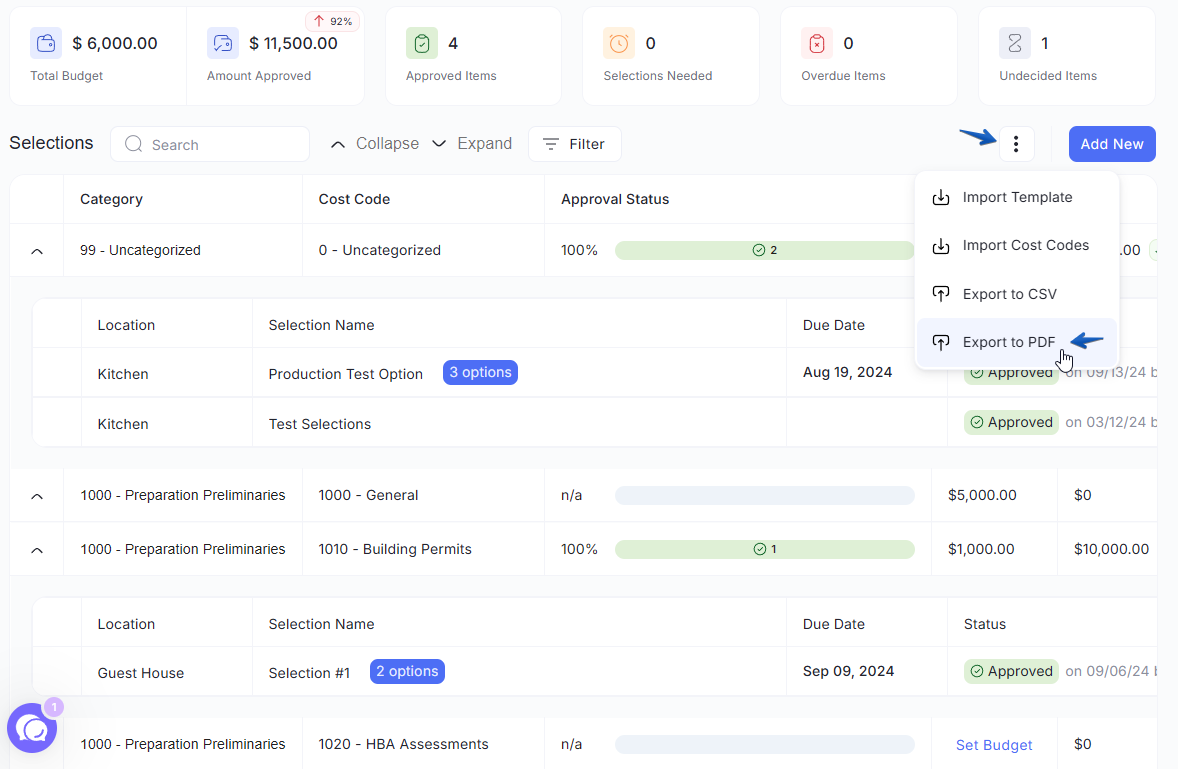Select Import Template menu entry
Screen dimensions: 1178x769
click(x=1016, y=198)
